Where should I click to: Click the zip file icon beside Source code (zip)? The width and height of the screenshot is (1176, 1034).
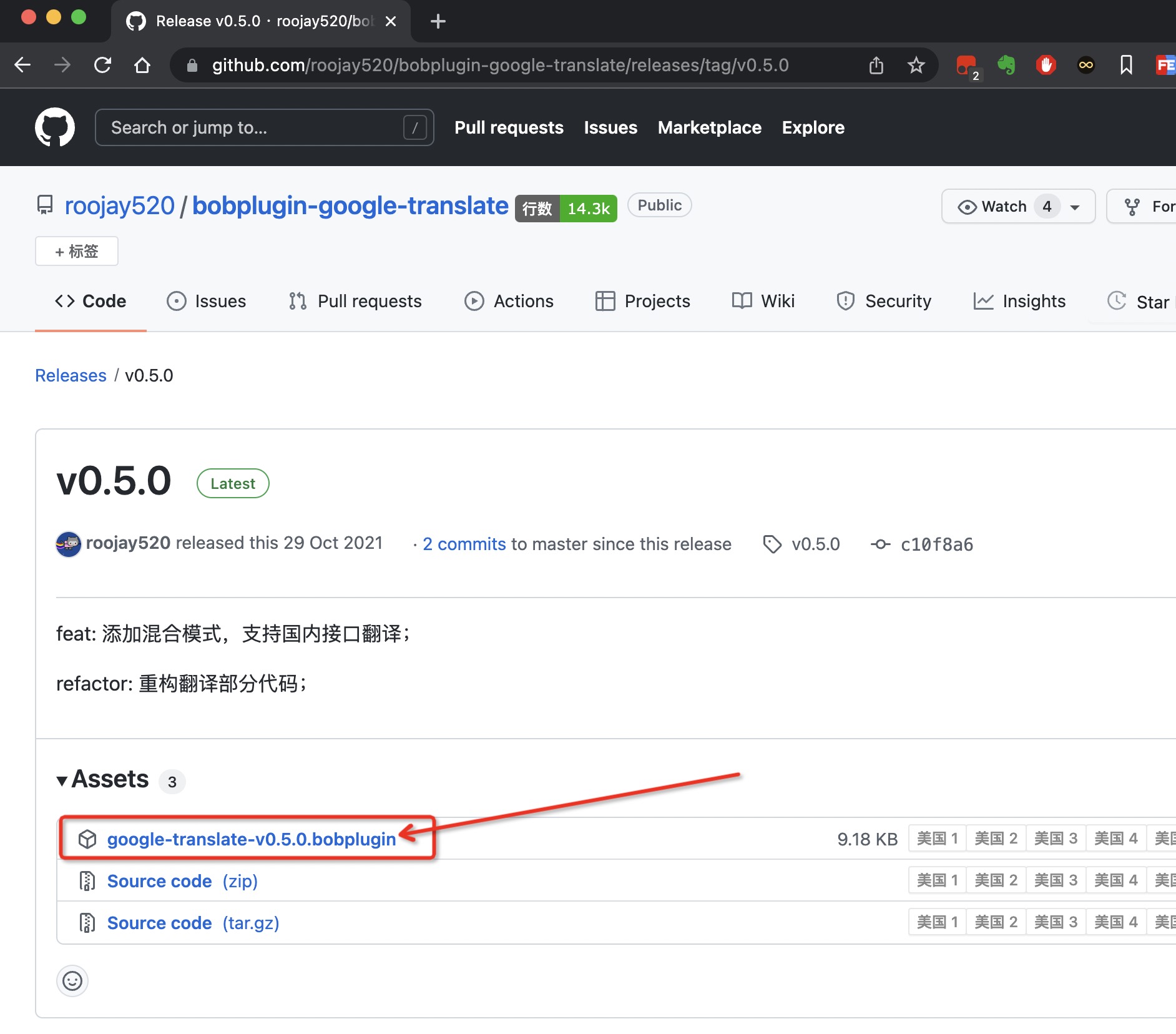tap(87, 881)
